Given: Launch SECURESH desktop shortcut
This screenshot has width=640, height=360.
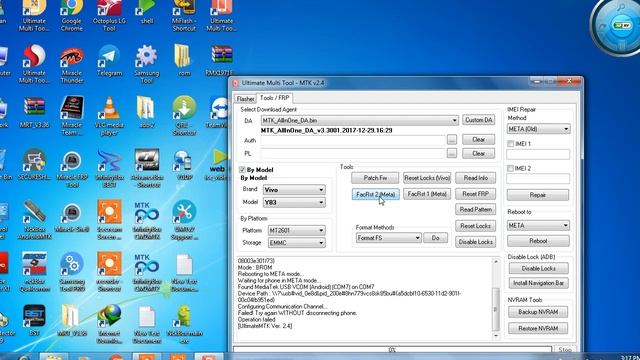Looking at the screenshot, I should point(34,165).
